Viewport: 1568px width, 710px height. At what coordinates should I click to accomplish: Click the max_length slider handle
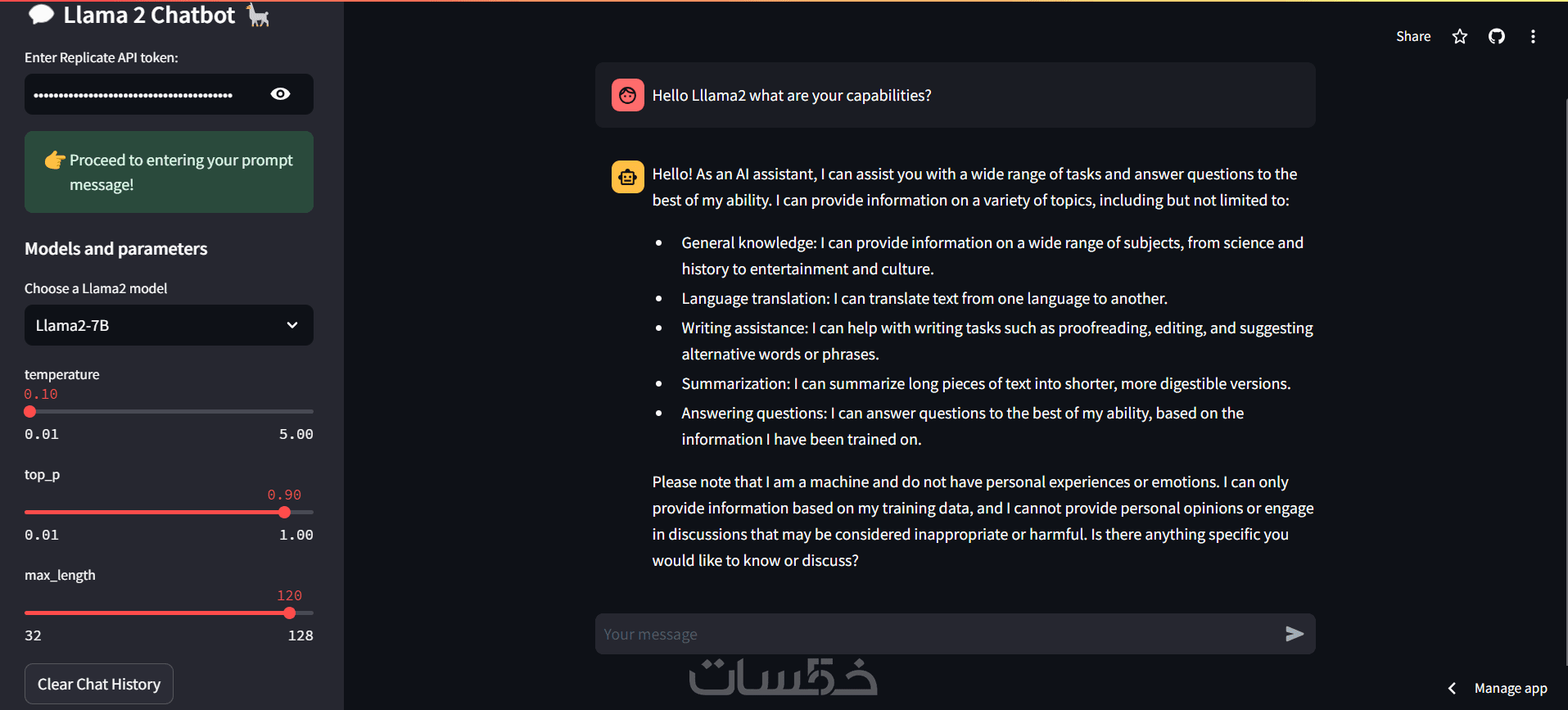click(289, 613)
